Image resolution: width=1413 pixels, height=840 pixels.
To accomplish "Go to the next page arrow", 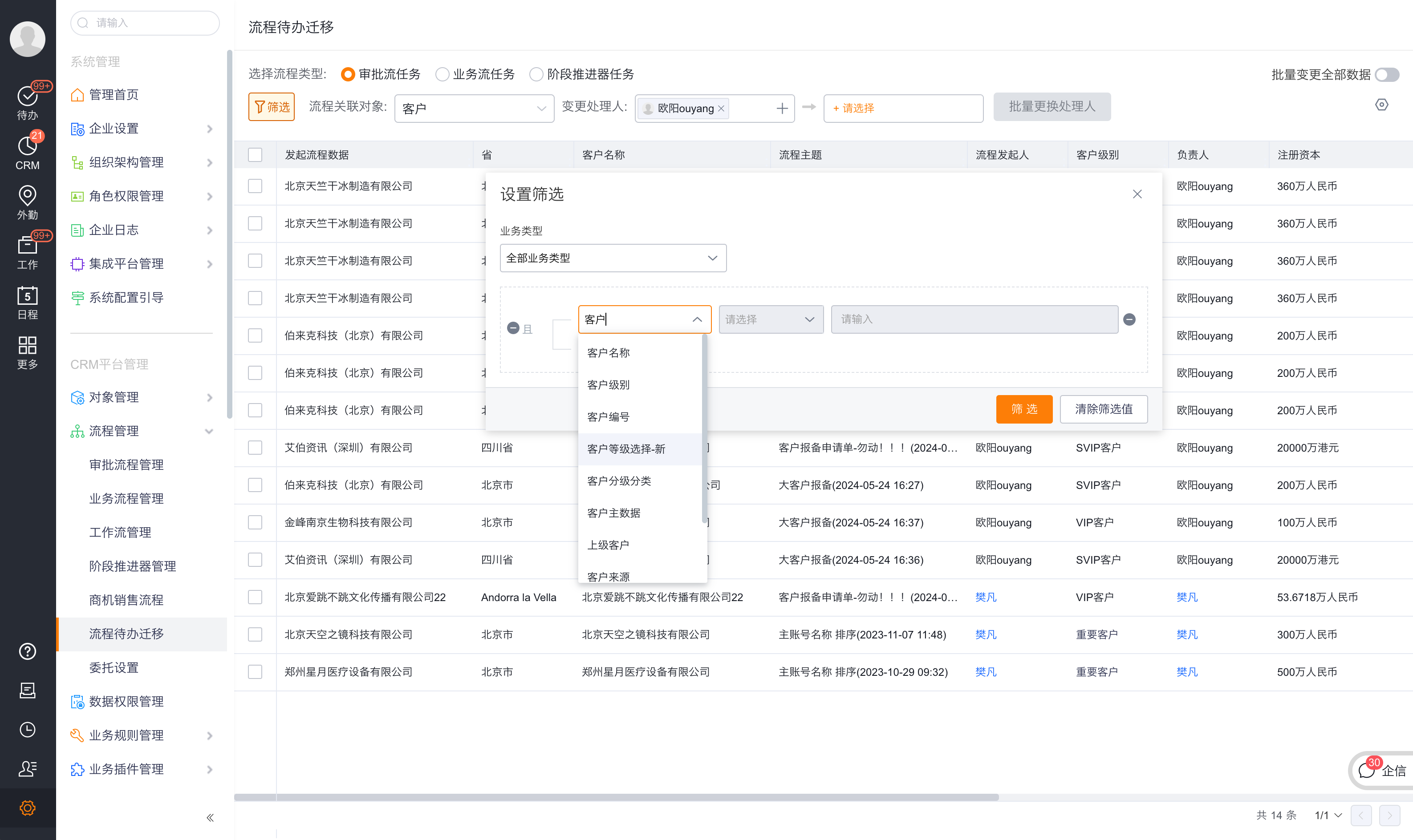I will (x=1389, y=815).
